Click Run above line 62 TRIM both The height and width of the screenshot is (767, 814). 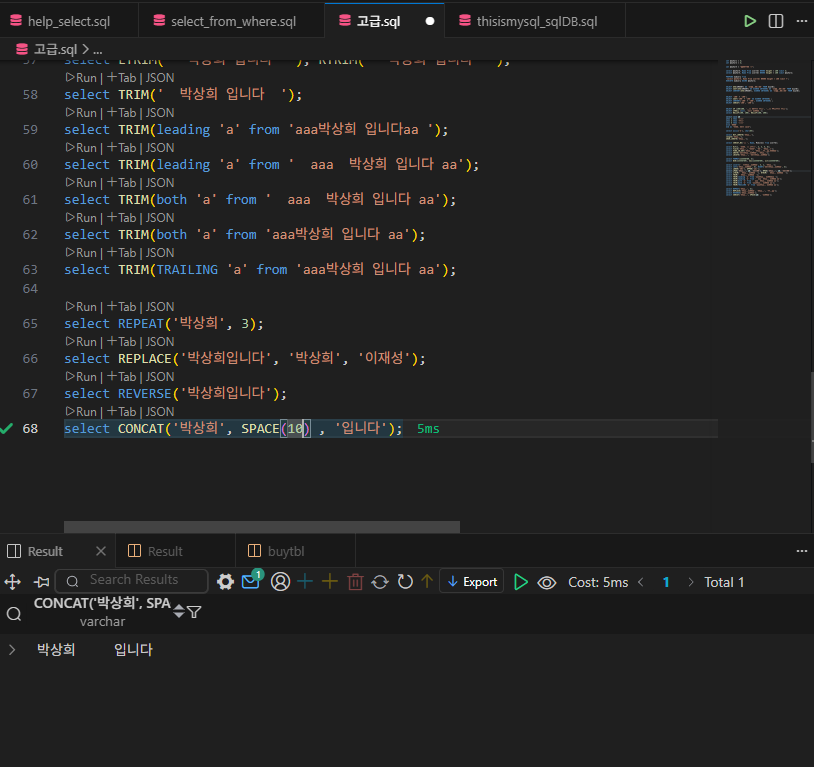click(x=81, y=218)
